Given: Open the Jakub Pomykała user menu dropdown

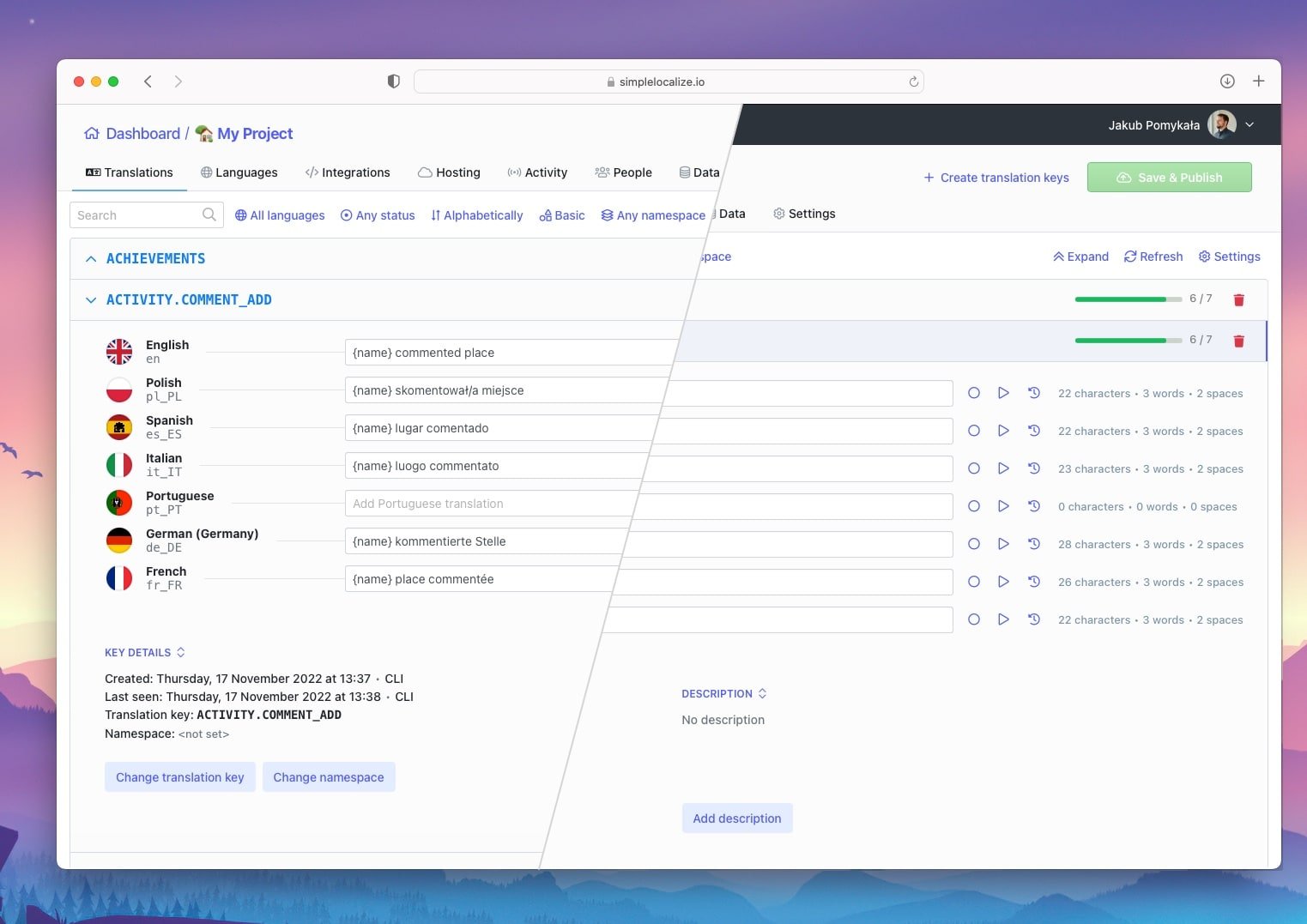Looking at the screenshot, I should [1250, 124].
